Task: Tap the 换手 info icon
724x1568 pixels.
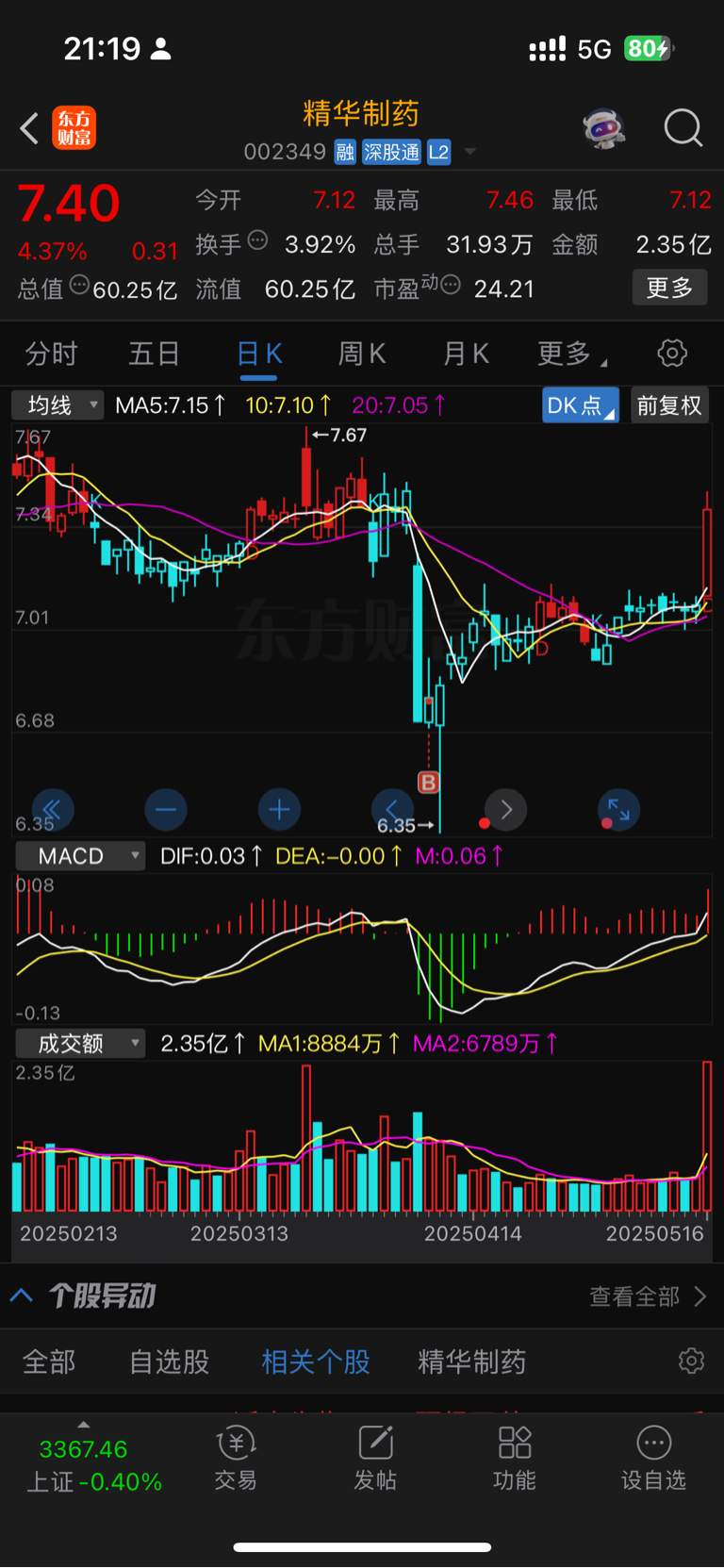Action: (257, 240)
